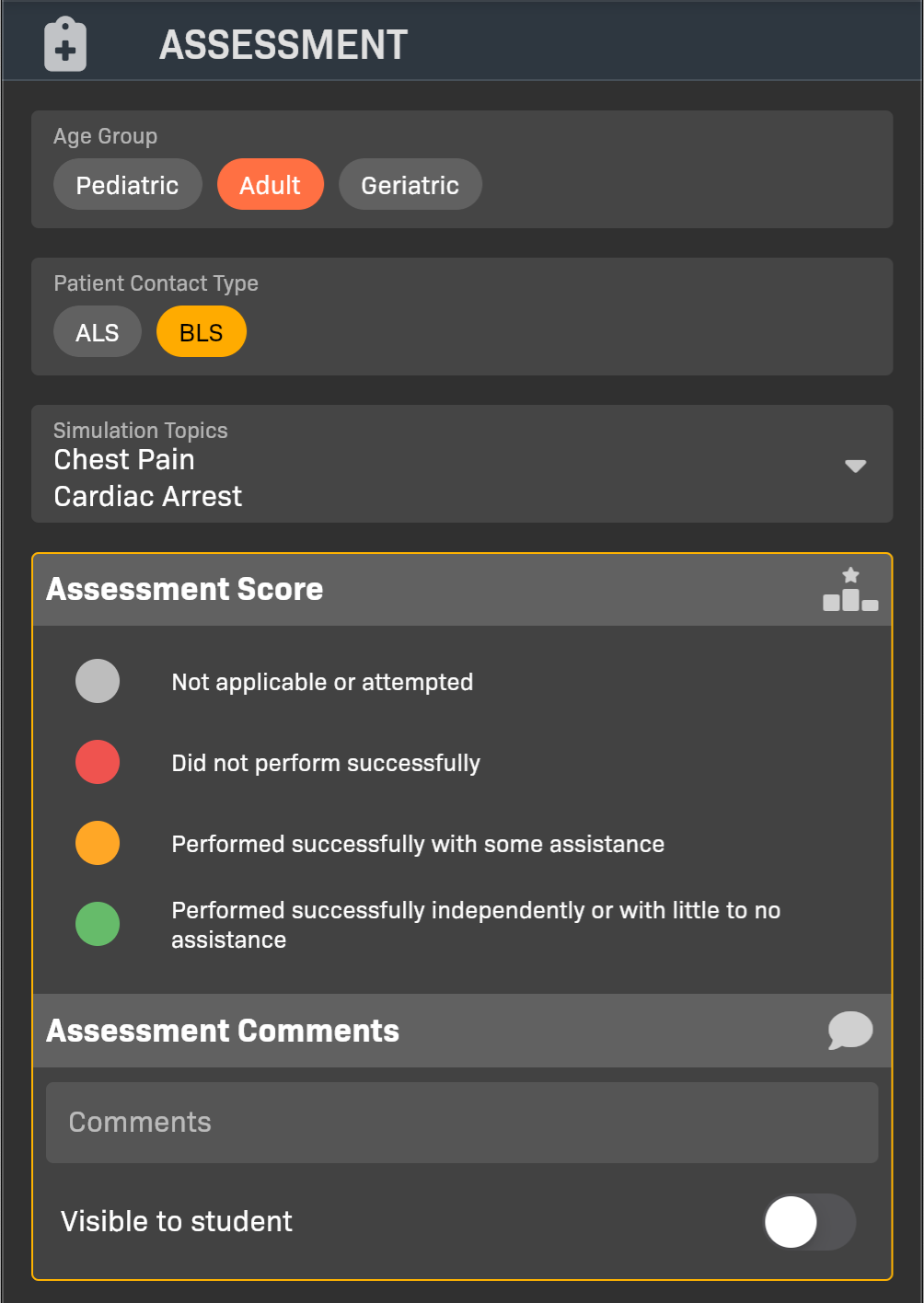Click 'Performed successfully with some assistance' text
924x1303 pixels.
(418, 844)
